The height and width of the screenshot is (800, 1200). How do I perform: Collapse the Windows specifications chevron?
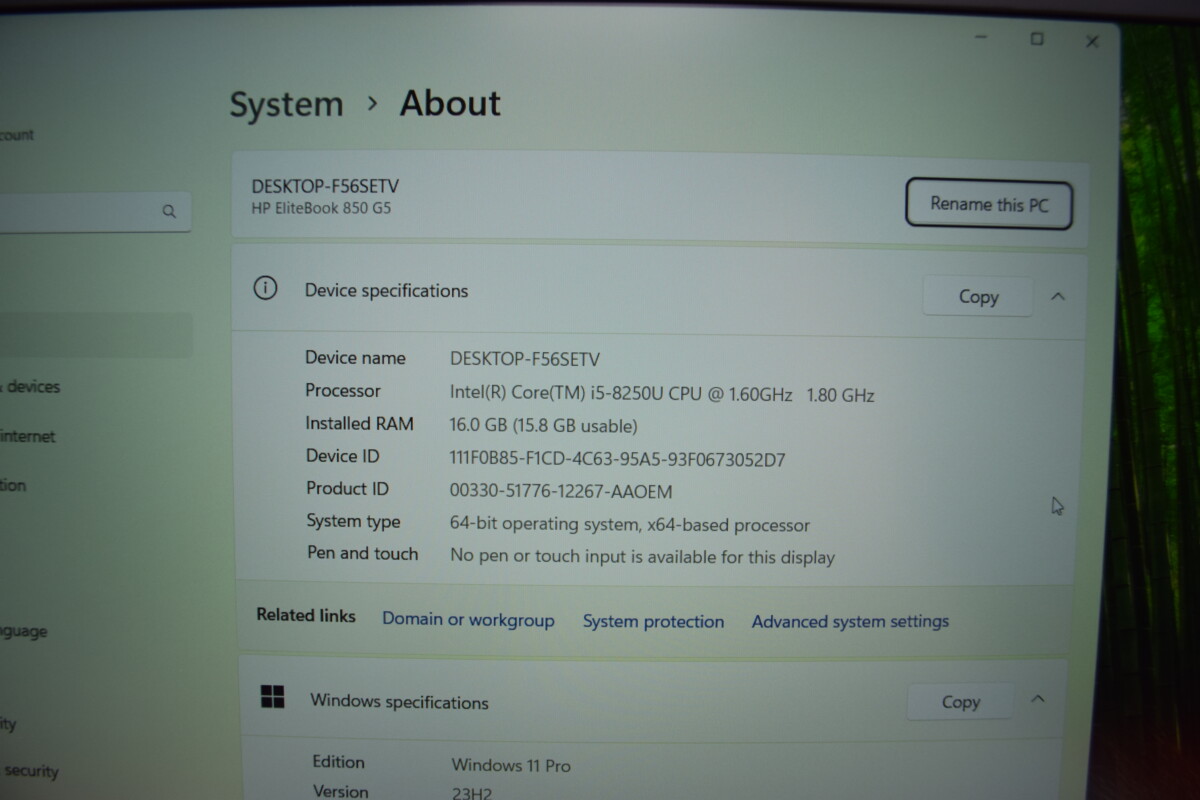[1038, 699]
